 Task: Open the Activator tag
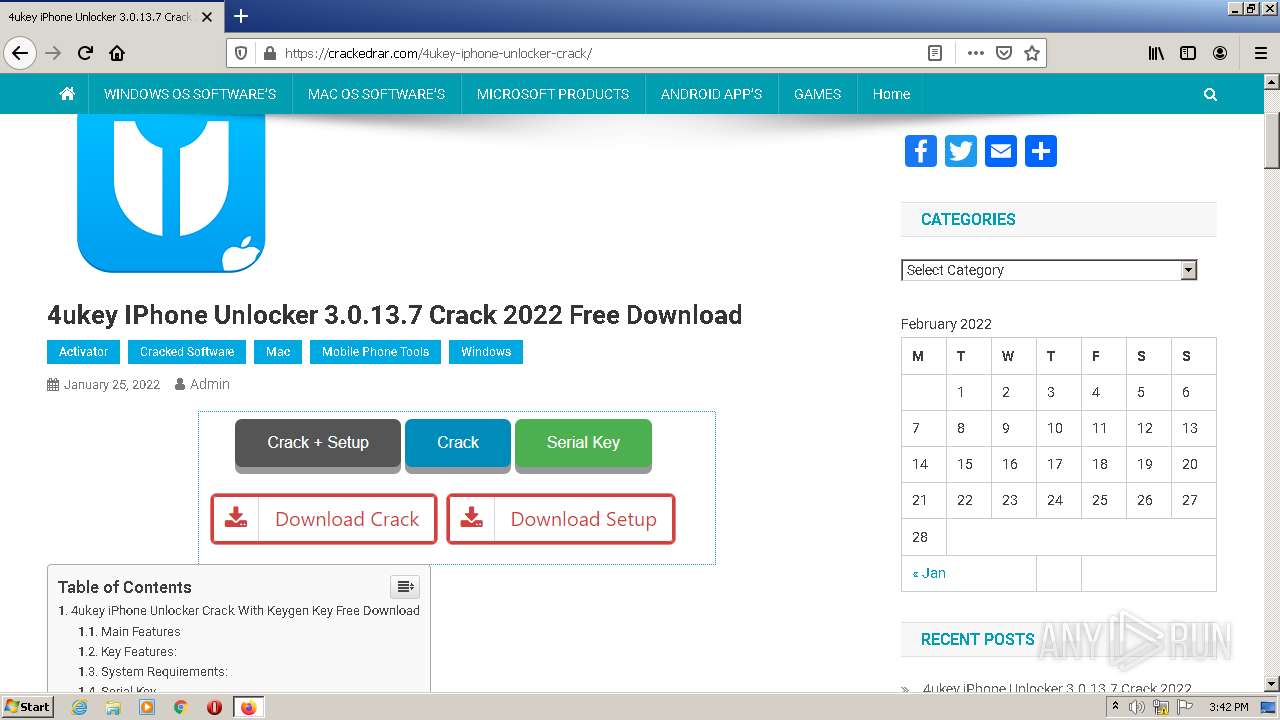83,352
